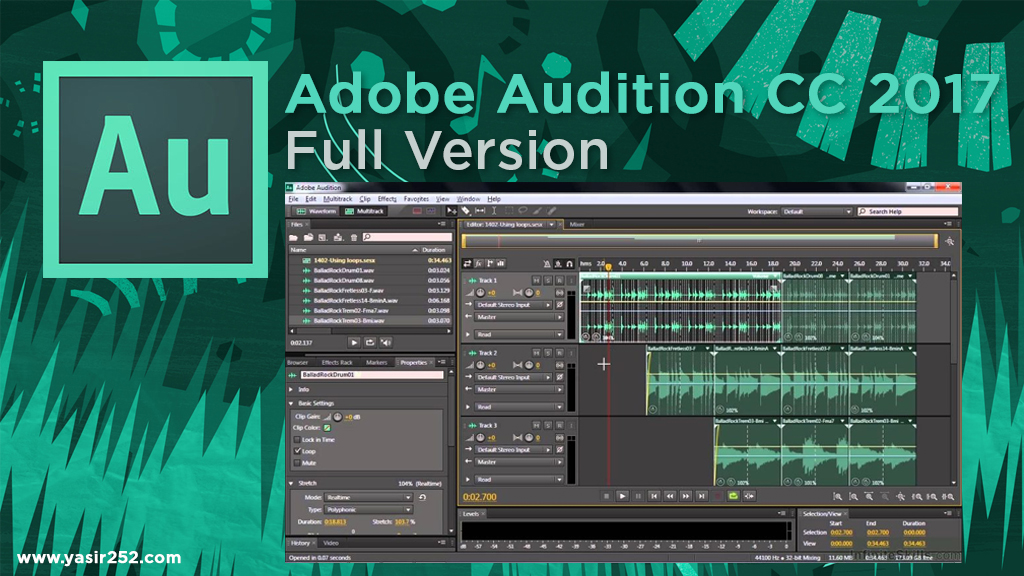Click the Track 1 volume knob
This screenshot has width=1024, height=576.
(480, 293)
